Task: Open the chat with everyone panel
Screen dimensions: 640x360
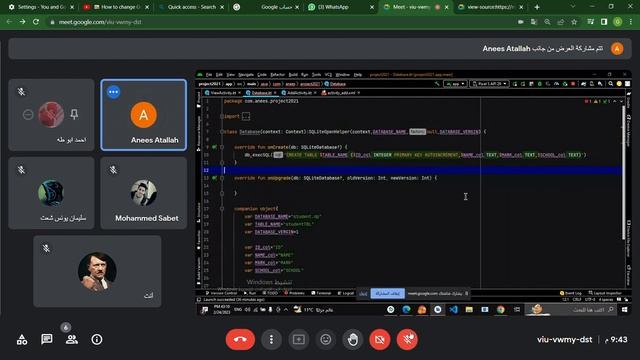Action: [x=47, y=339]
